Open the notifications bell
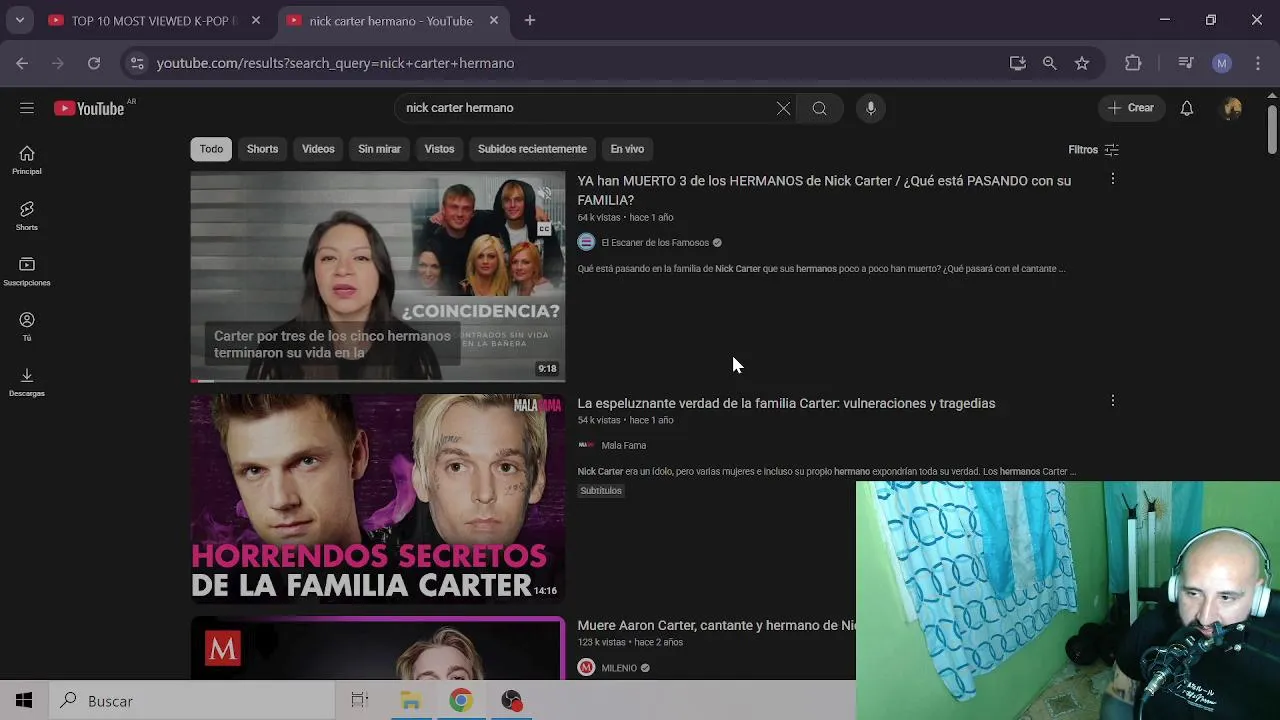The height and width of the screenshot is (720, 1280). pos(1186,108)
